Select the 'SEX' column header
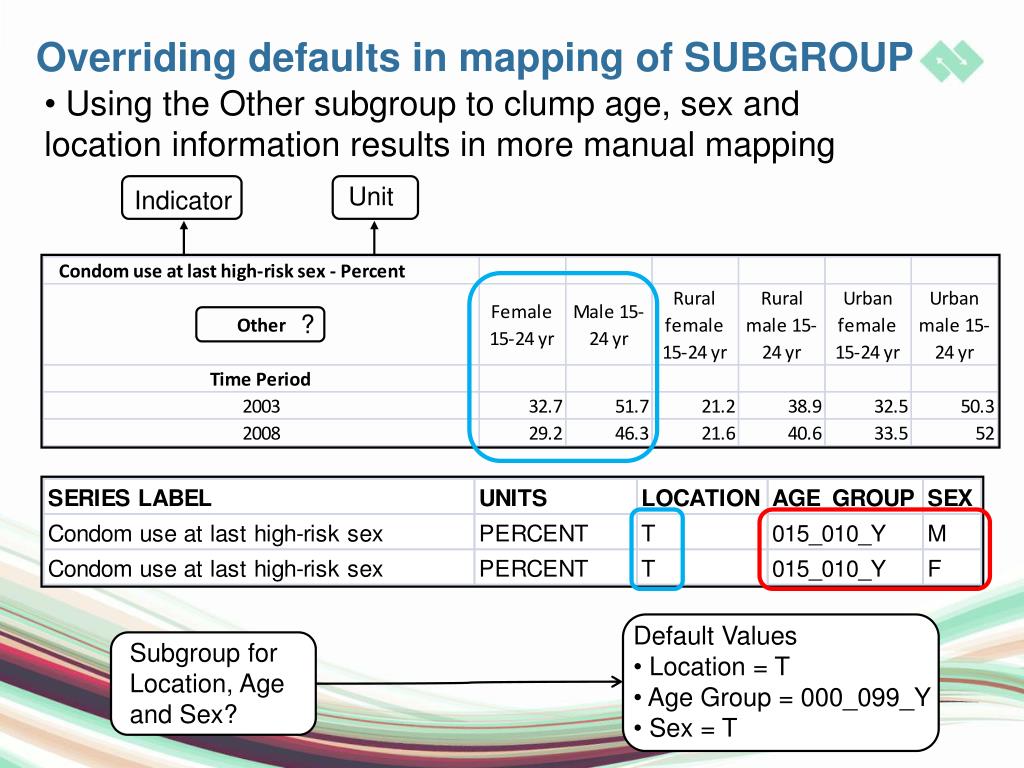The image size is (1024, 768). click(x=950, y=498)
